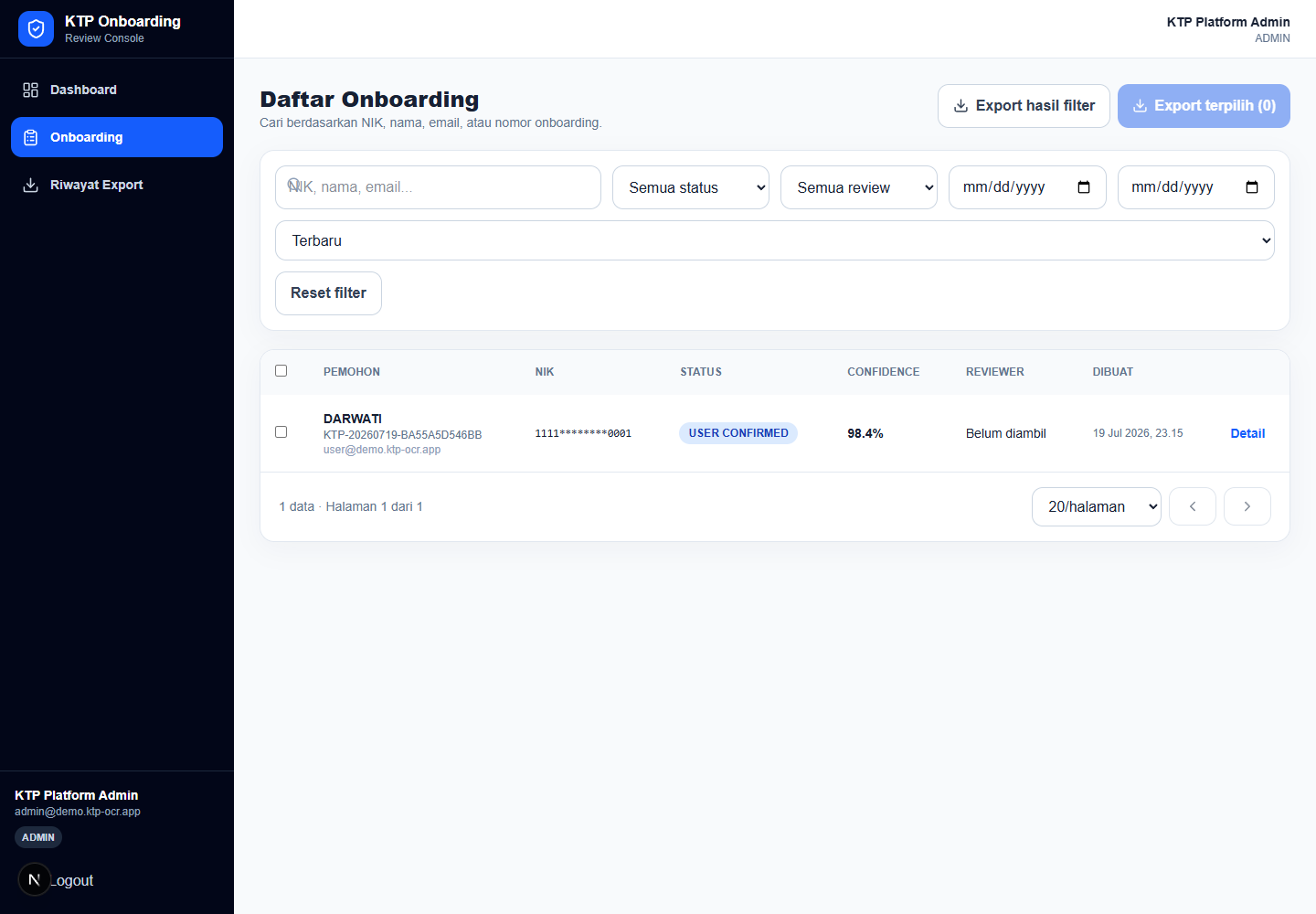Click the Dashboard grid icon in sidebar
The image size is (1316, 914).
(30, 90)
